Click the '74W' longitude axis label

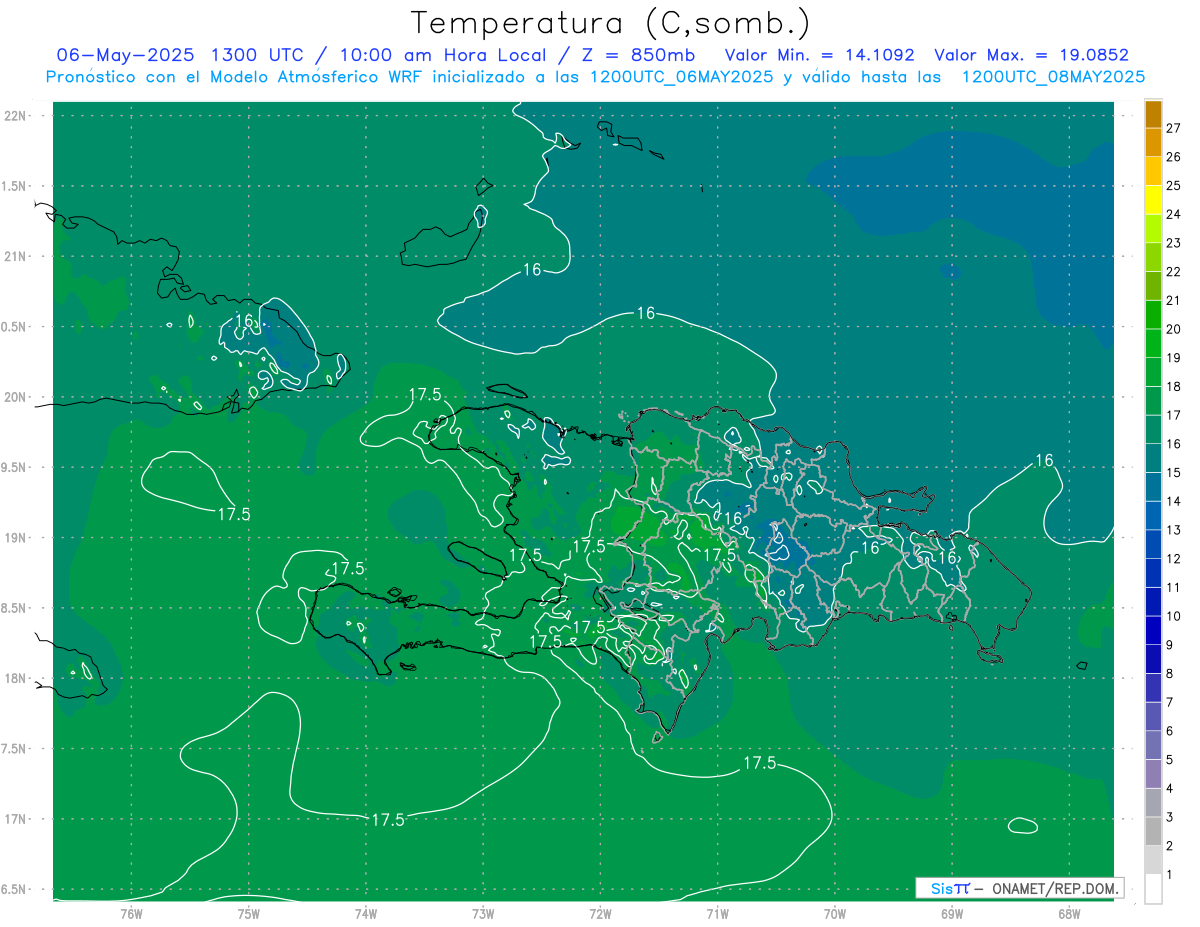point(366,914)
